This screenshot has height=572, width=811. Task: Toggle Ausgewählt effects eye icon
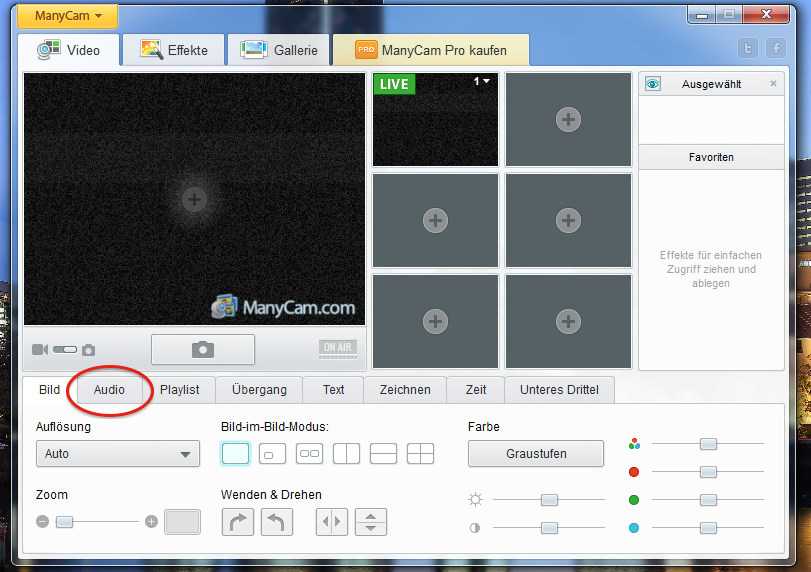click(x=653, y=84)
